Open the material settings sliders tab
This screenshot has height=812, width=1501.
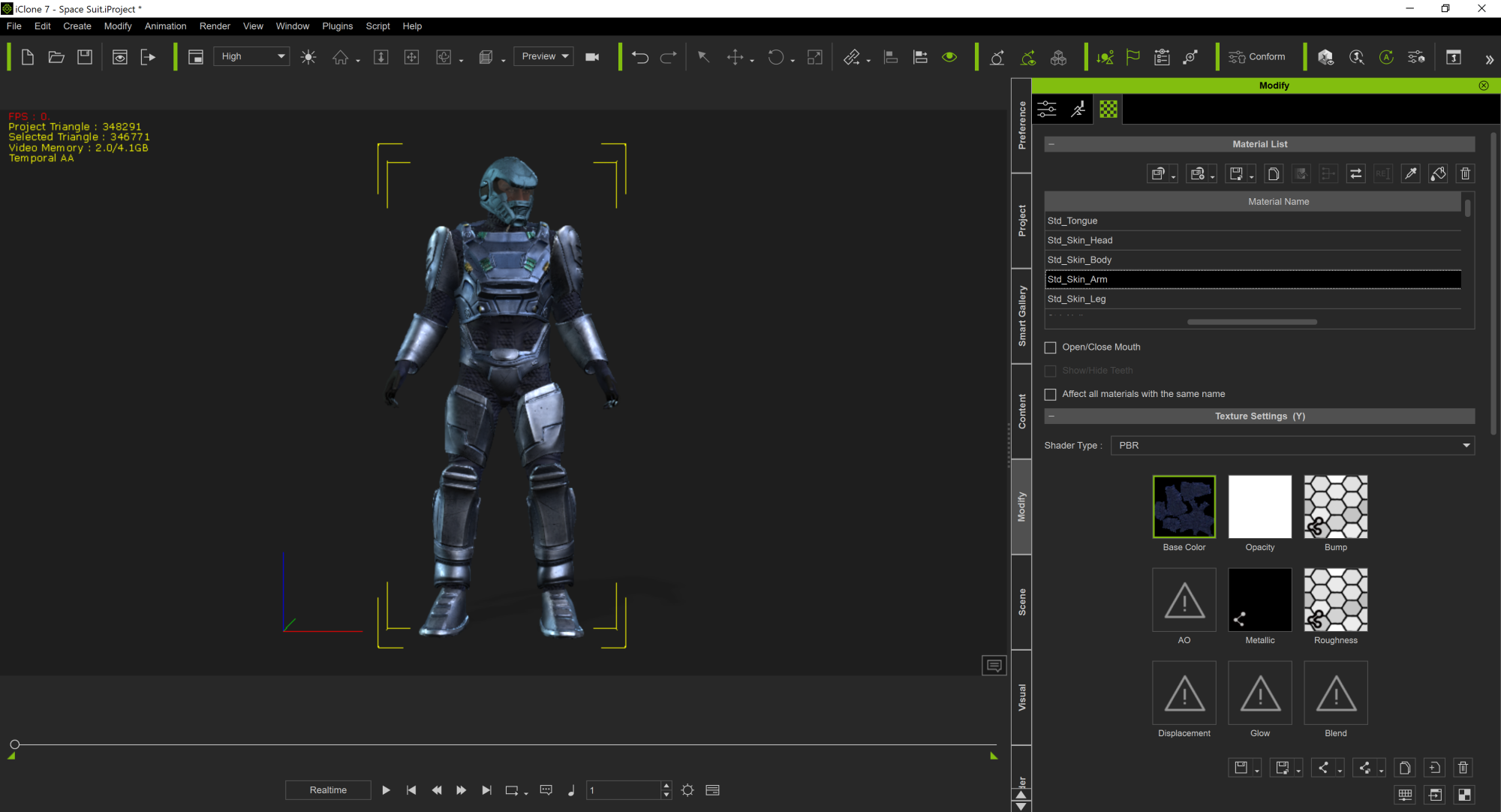pos(1047,110)
